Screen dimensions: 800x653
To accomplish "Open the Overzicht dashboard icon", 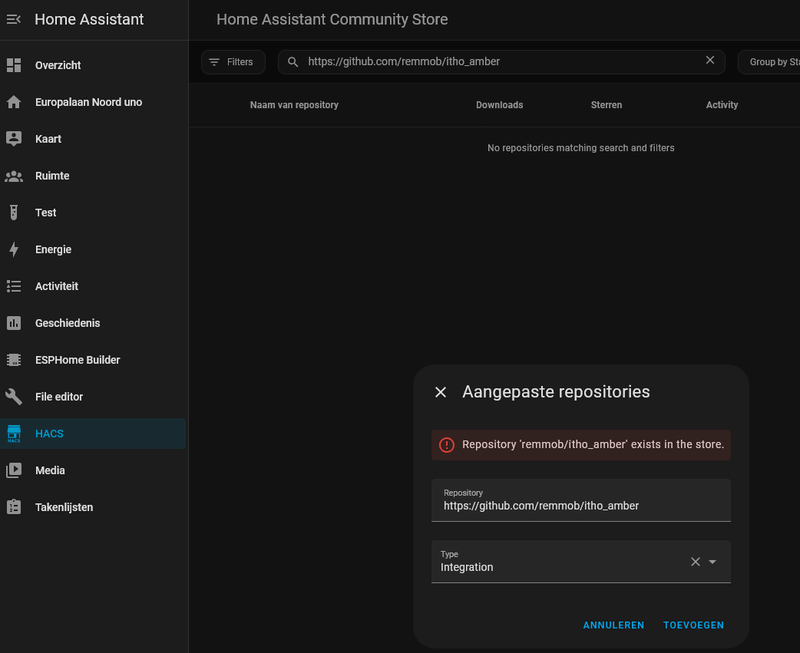I will tap(14, 65).
